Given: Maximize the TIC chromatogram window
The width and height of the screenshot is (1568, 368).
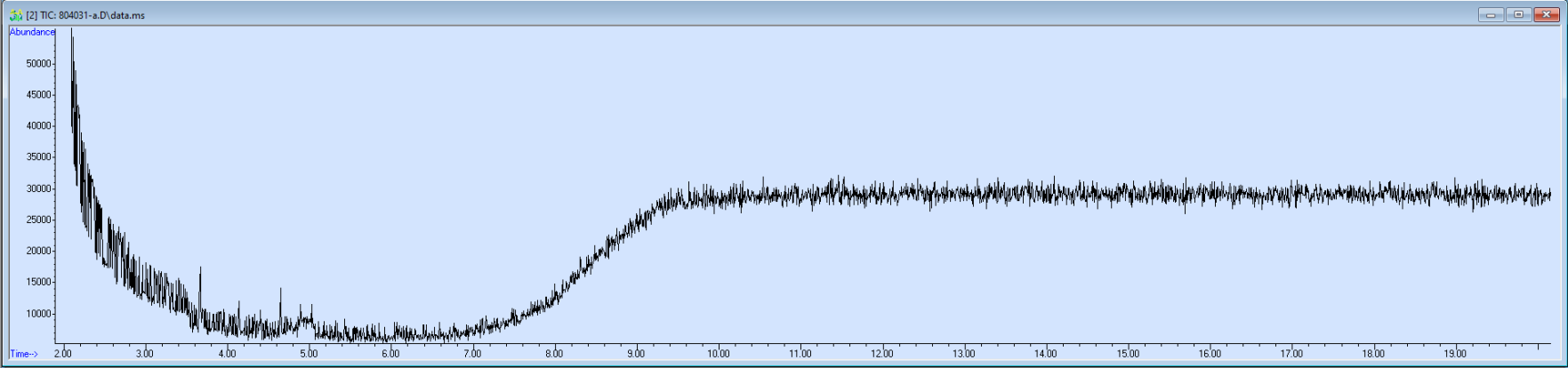Looking at the screenshot, I should pos(1518,14).
